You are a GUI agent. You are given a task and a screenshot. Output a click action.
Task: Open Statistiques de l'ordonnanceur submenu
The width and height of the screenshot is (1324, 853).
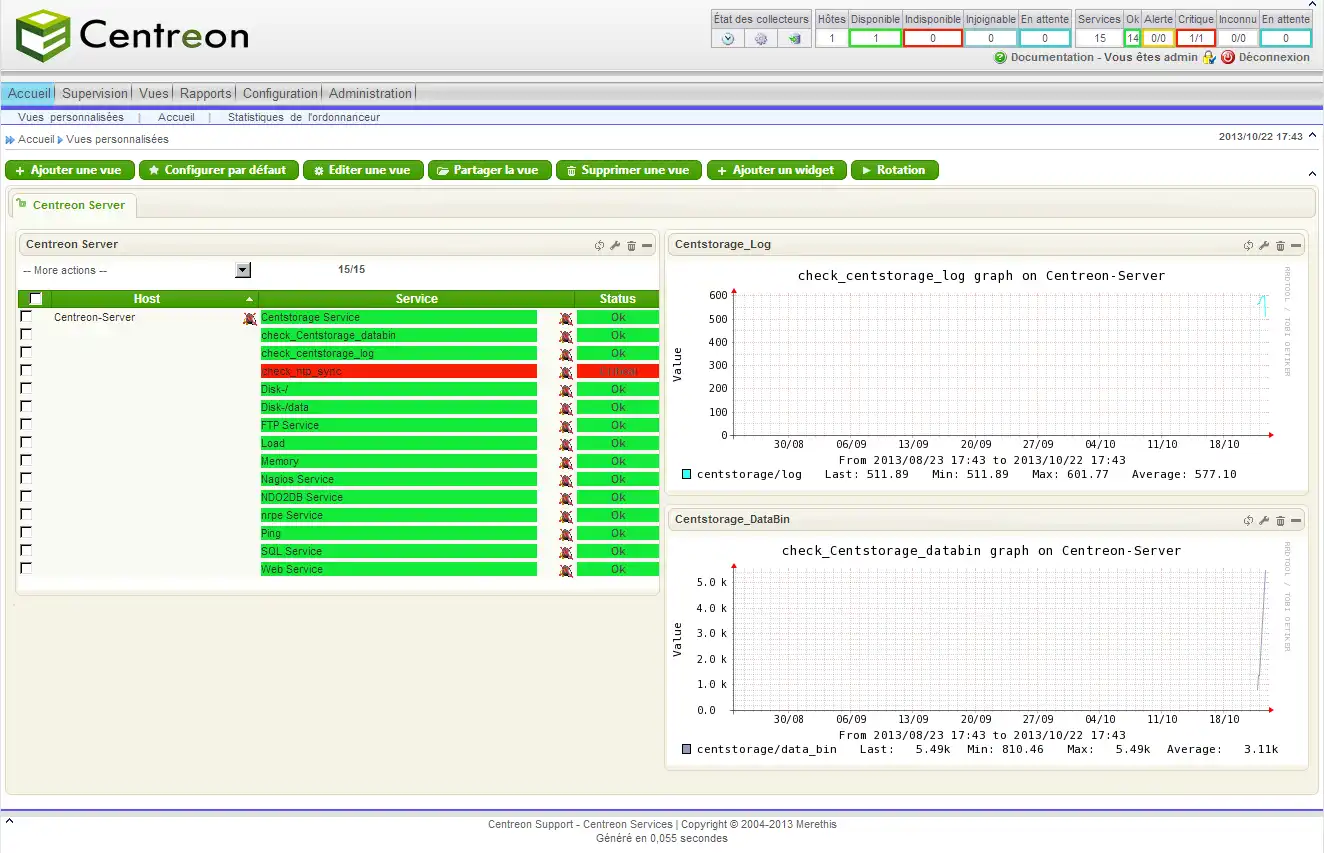(x=304, y=117)
